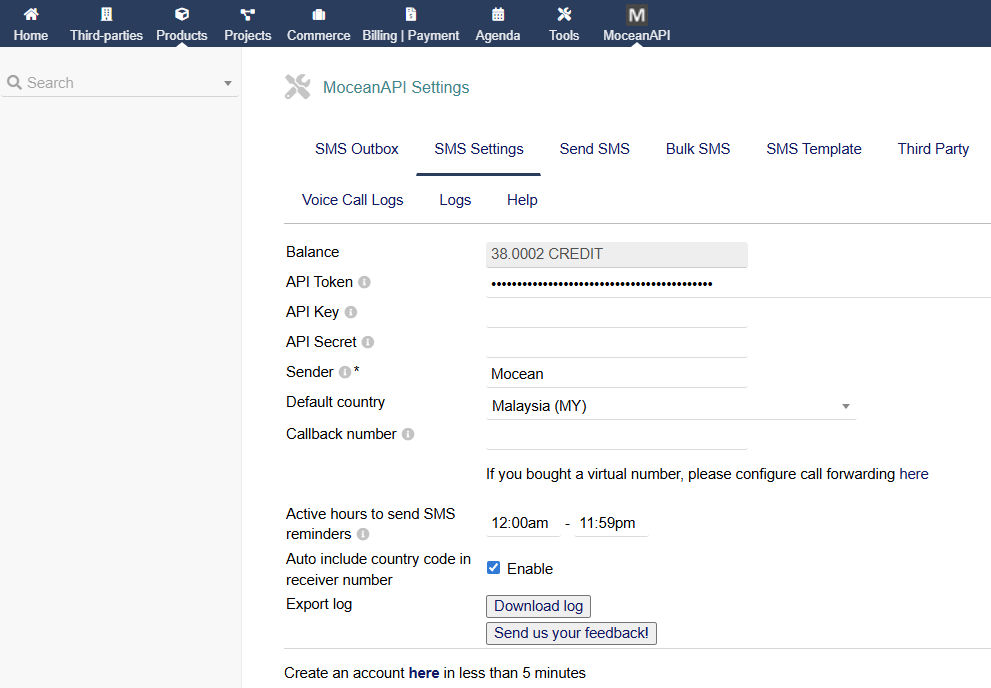This screenshot has width=991, height=688.
Task: Open Third-parties building icon
Action: [106, 15]
